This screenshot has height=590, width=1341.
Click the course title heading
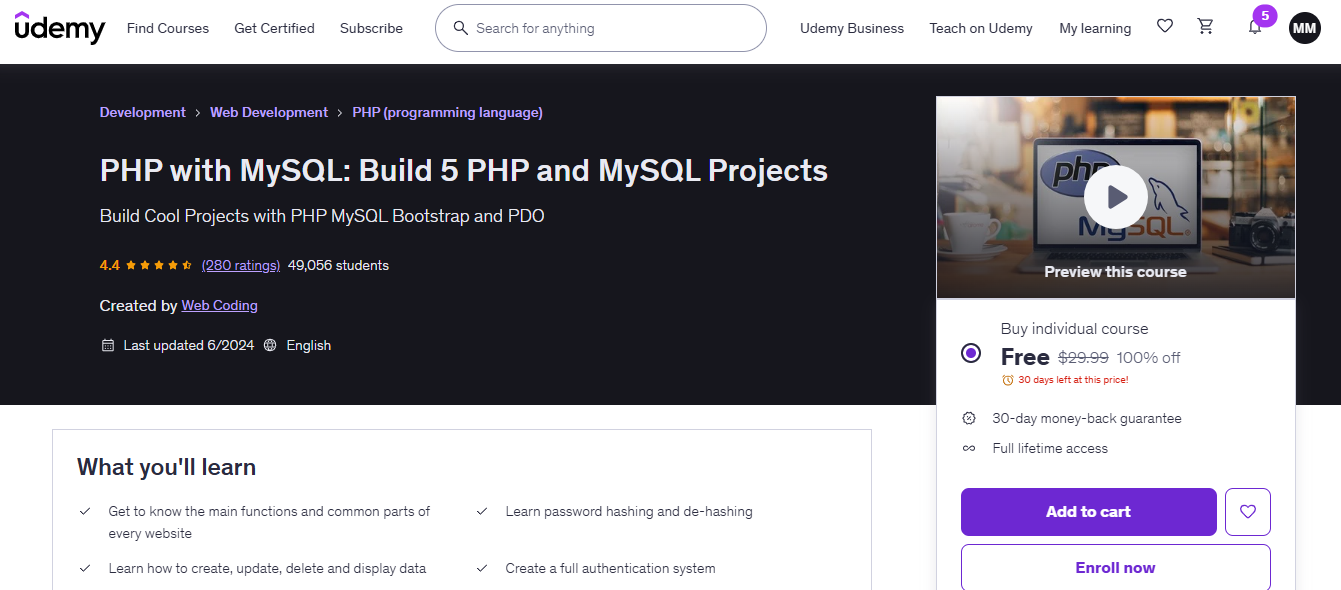click(x=464, y=171)
